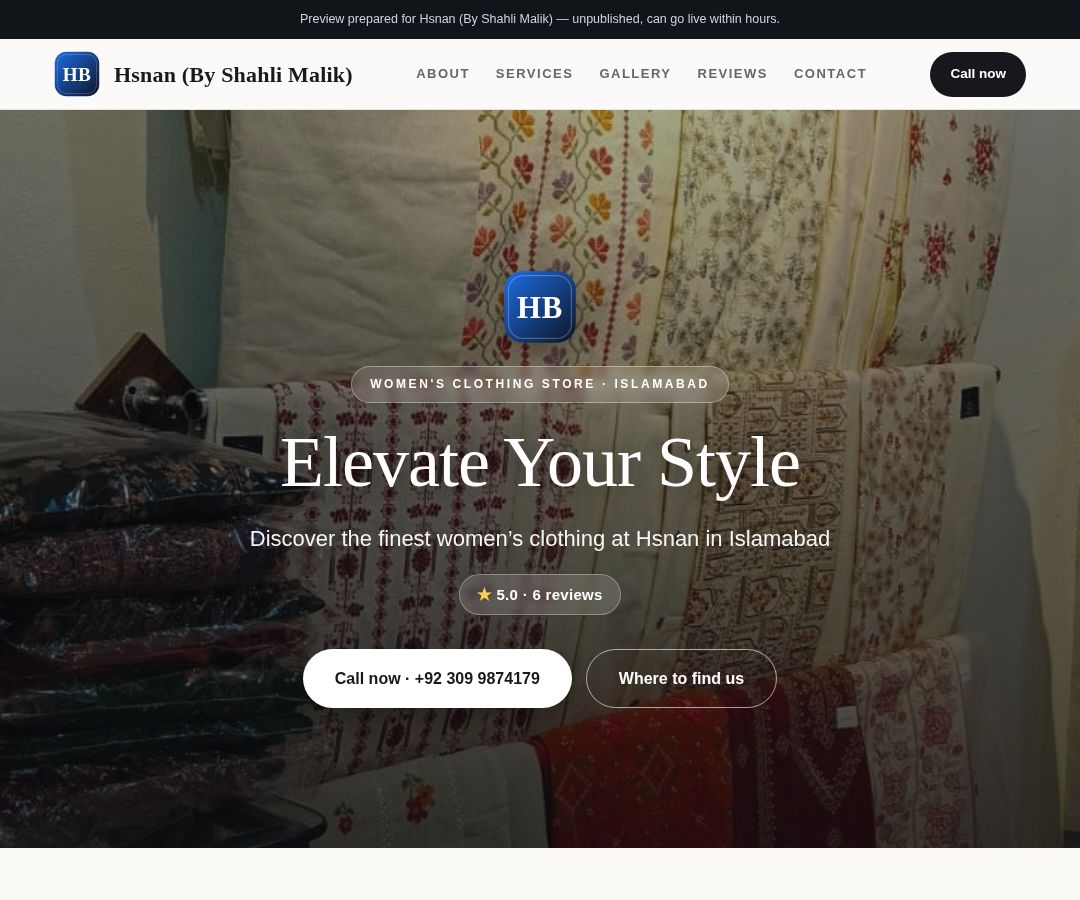Open the About section
The height and width of the screenshot is (900, 1080).
(x=442, y=74)
